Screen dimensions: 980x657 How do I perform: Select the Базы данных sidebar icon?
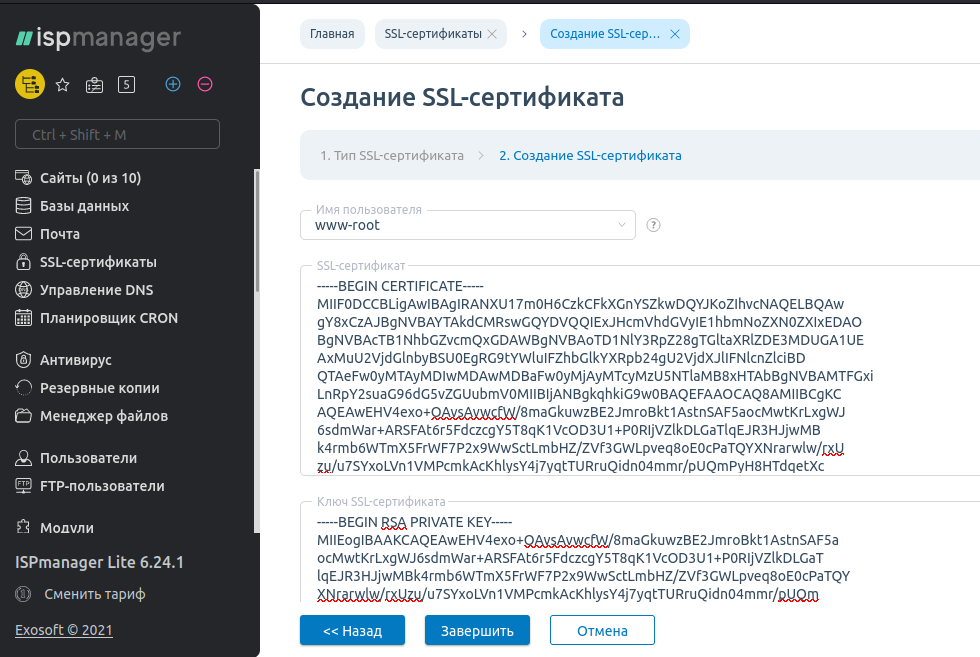22,206
